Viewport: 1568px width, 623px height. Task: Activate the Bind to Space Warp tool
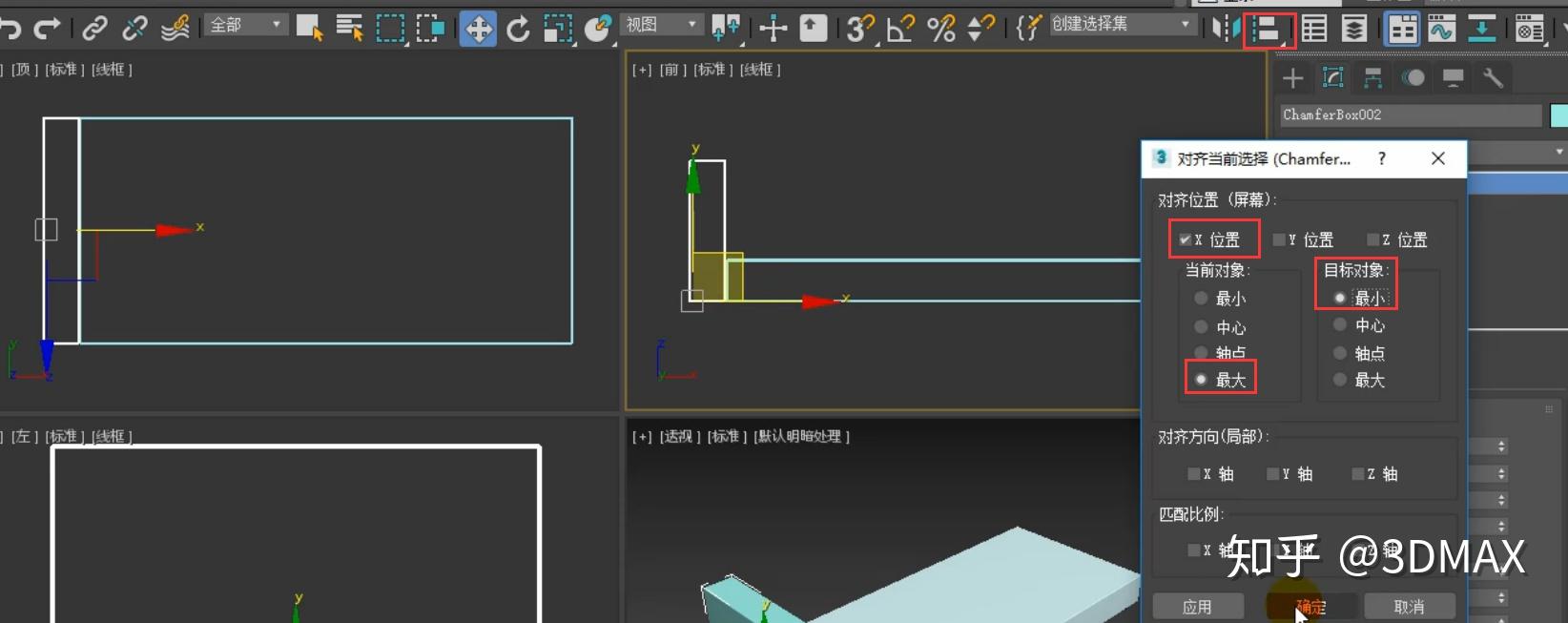(175, 29)
